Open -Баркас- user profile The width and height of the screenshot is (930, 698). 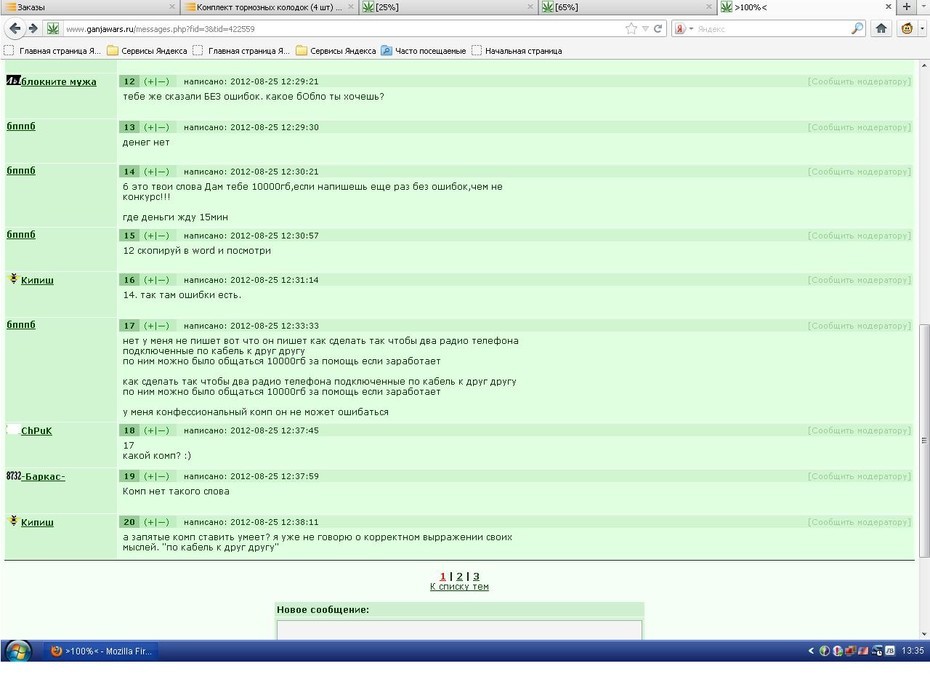pos(44,476)
